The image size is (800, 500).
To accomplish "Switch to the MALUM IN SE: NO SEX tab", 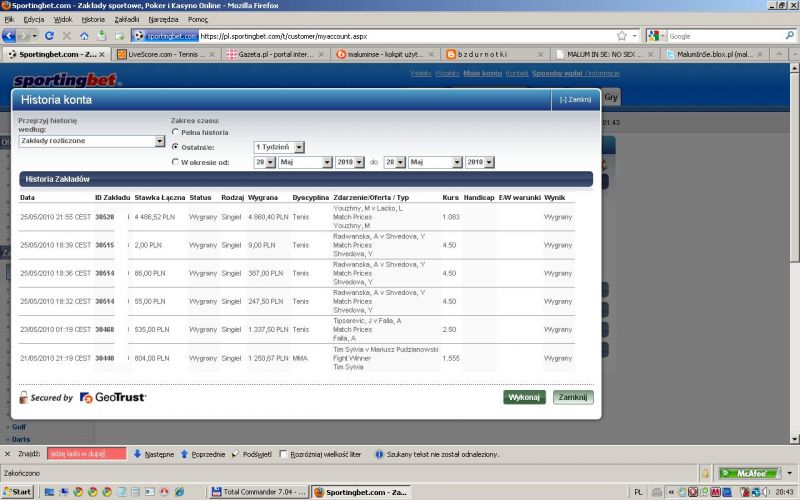I will (x=605, y=54).
